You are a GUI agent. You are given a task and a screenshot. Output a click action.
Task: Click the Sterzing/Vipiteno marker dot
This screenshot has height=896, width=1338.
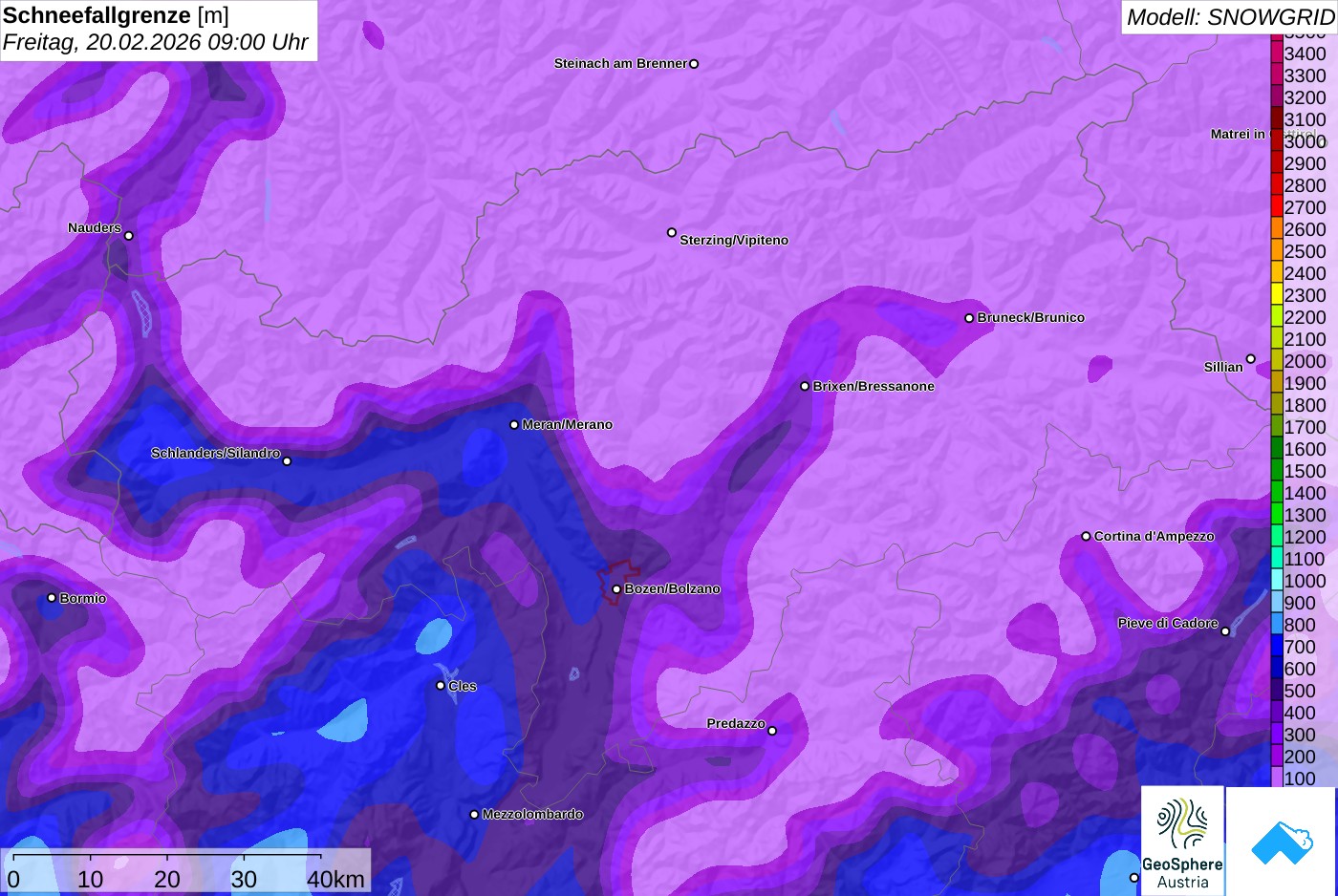672,232
